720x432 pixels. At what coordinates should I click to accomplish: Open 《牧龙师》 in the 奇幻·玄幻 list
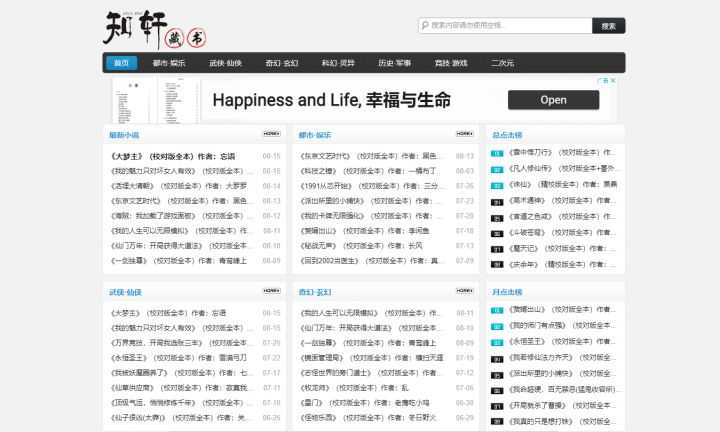354,387
